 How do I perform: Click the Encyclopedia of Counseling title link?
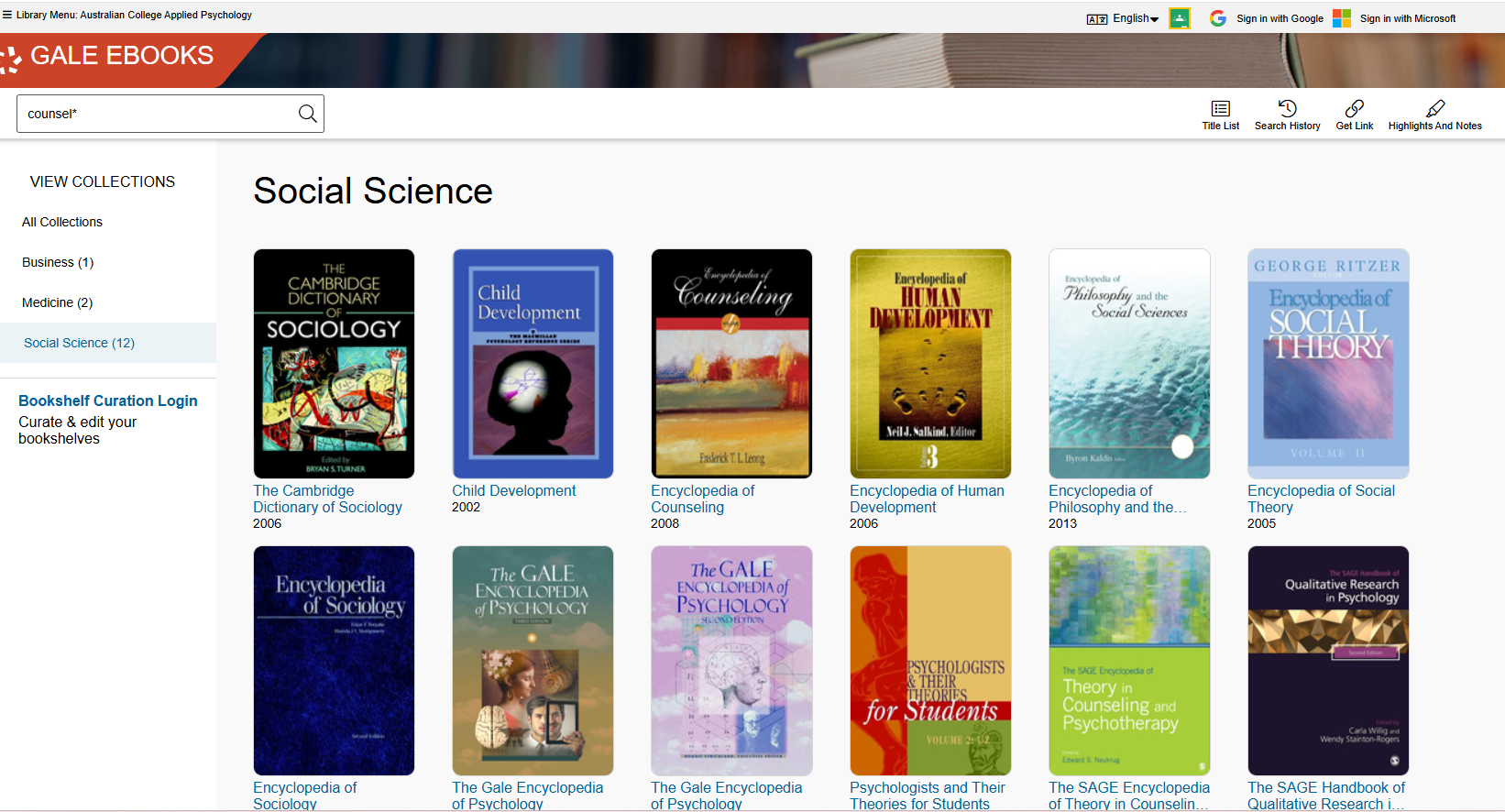(702, 499)
